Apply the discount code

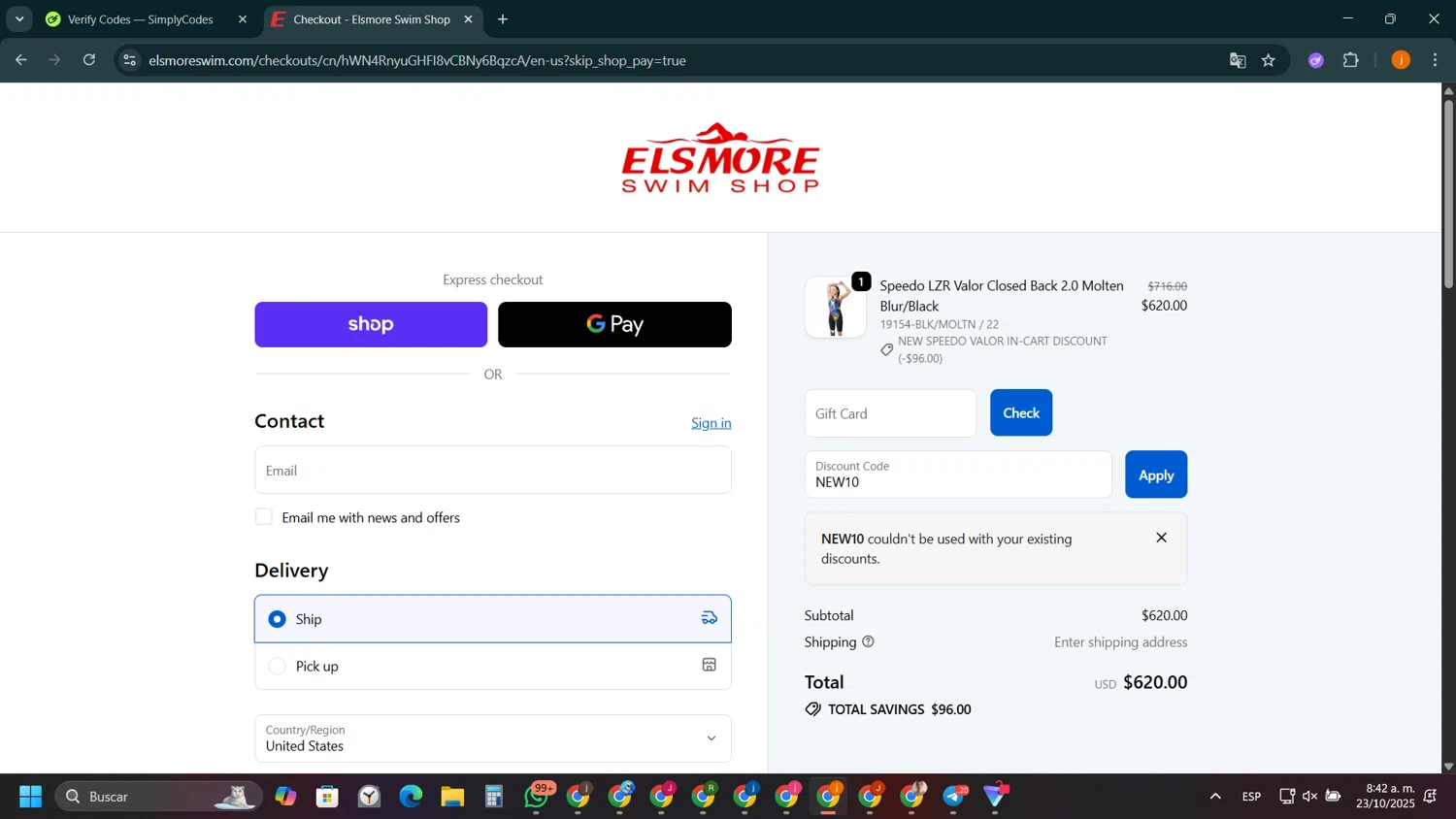point(1156,475)
